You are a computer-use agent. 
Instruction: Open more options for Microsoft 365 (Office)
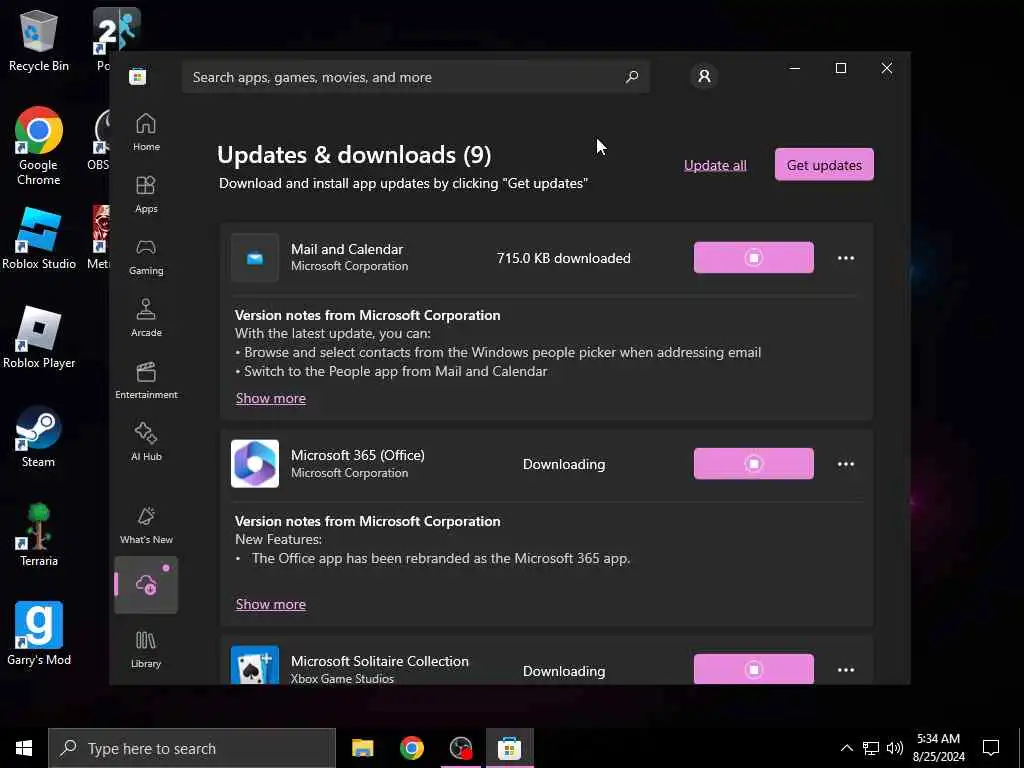tap(846, 464)
